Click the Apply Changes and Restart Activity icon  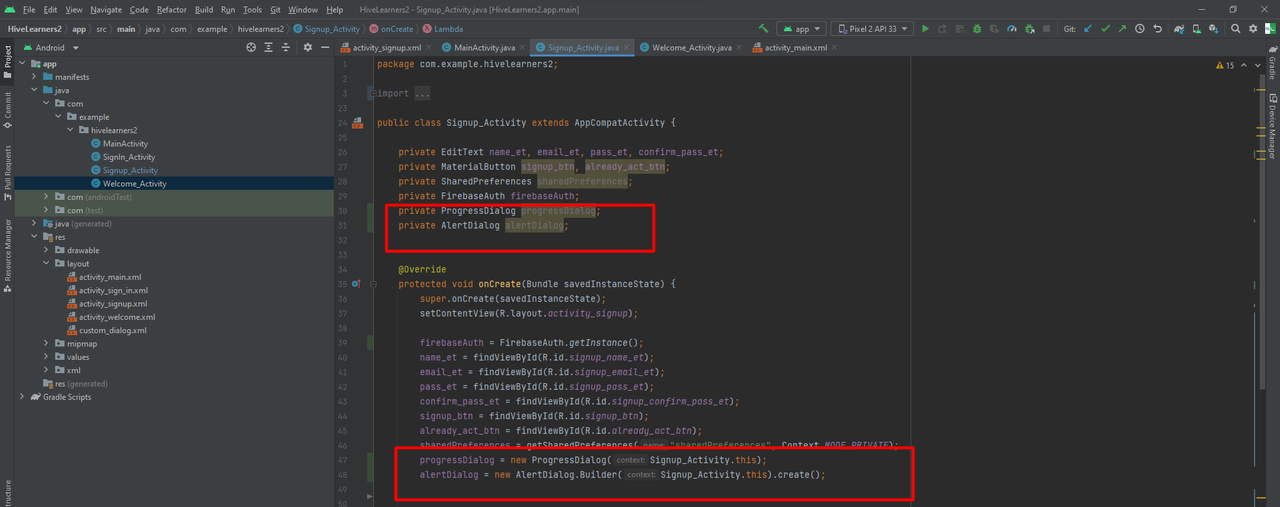coord(941,29)
